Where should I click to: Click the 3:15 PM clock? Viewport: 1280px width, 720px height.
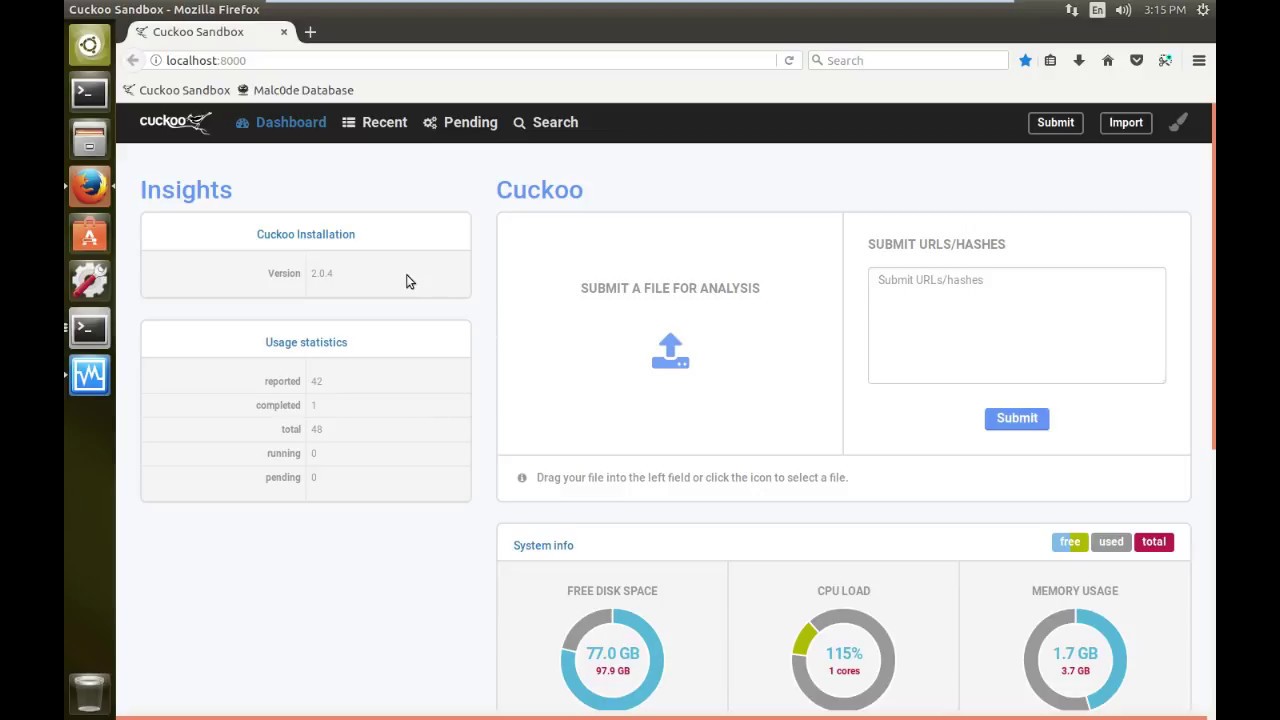coord(1165,9)
